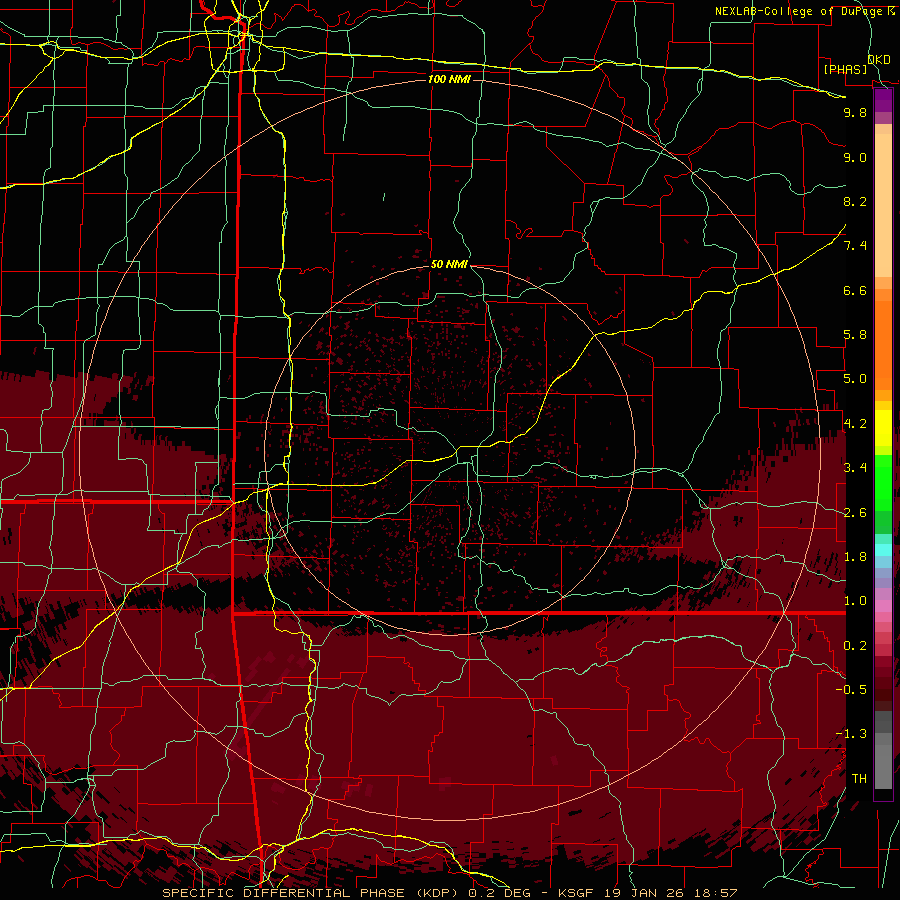
Task: Click the 19 JAN 26 date text
Action: (x=643, y=893)
